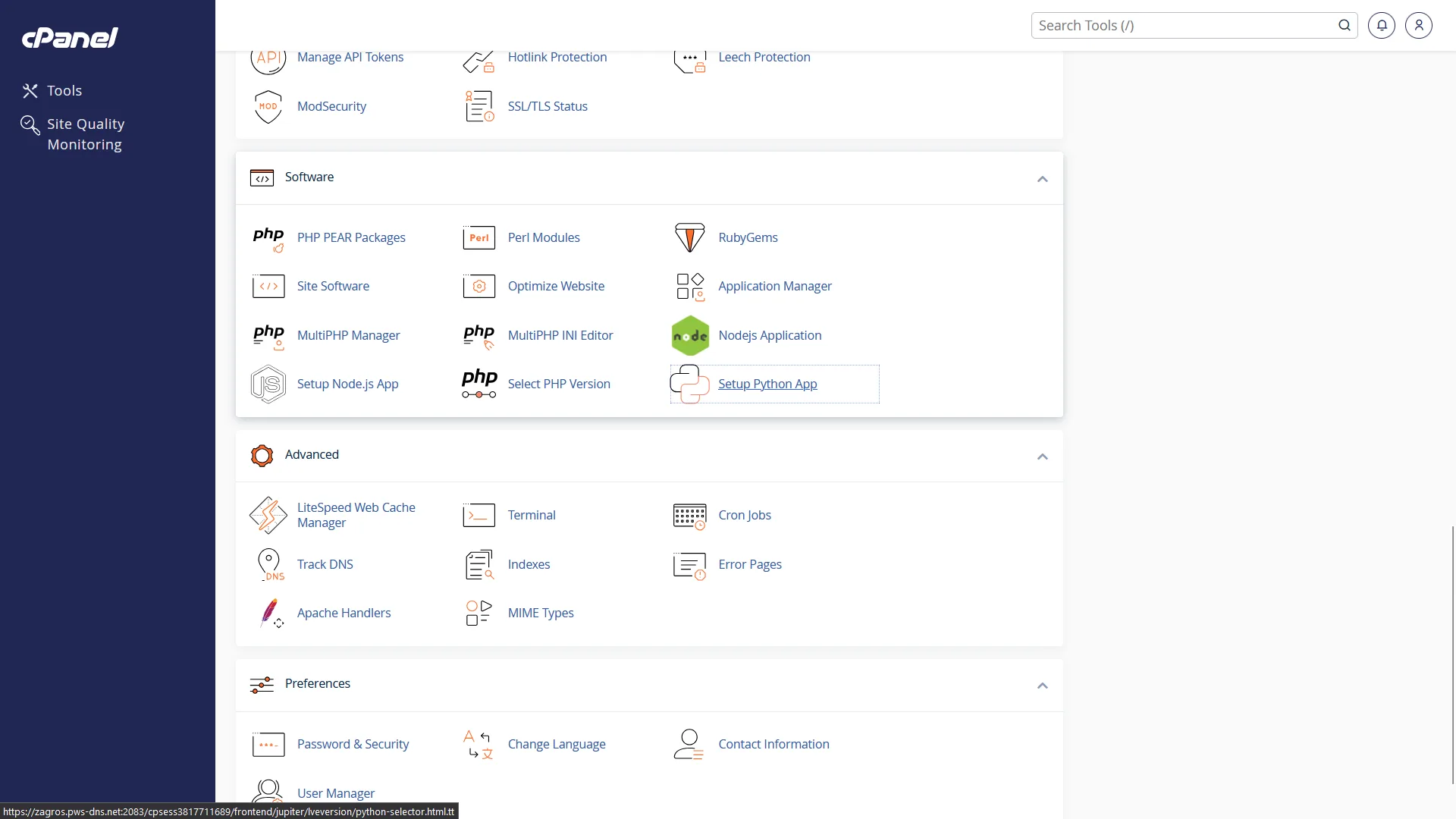The width and height of the screenshot is (1456, 819).
Task: Collapse the Software section
Action: point(1043,179)
